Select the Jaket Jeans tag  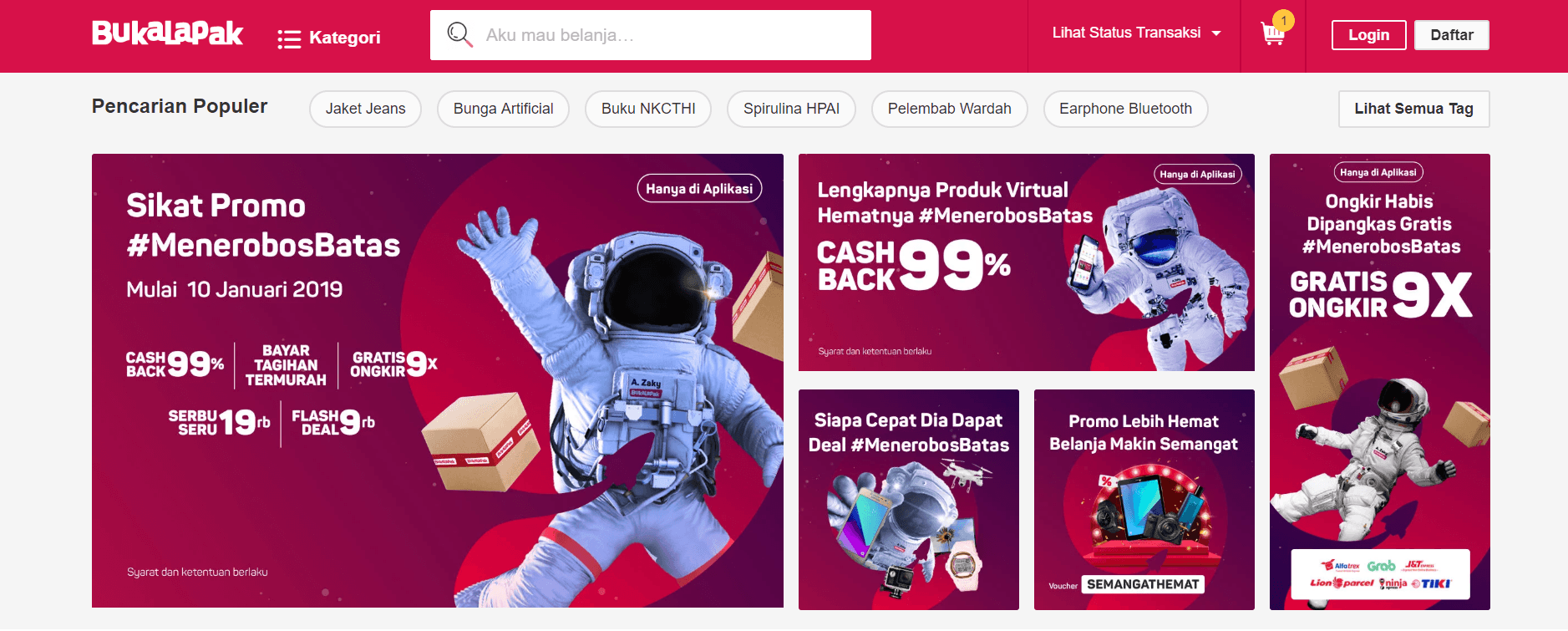[365, 109]
